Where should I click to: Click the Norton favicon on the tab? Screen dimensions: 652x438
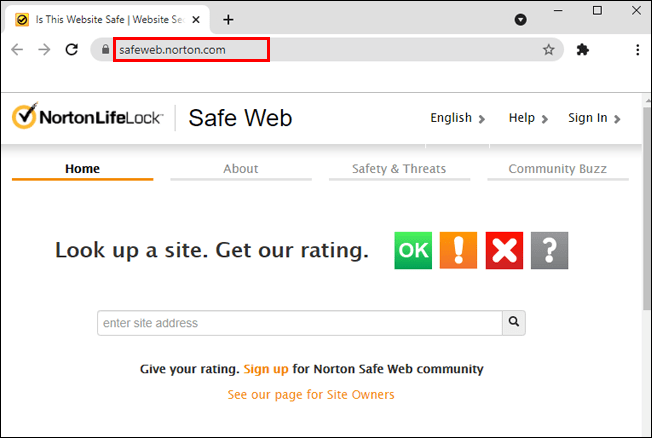[22, 20]
